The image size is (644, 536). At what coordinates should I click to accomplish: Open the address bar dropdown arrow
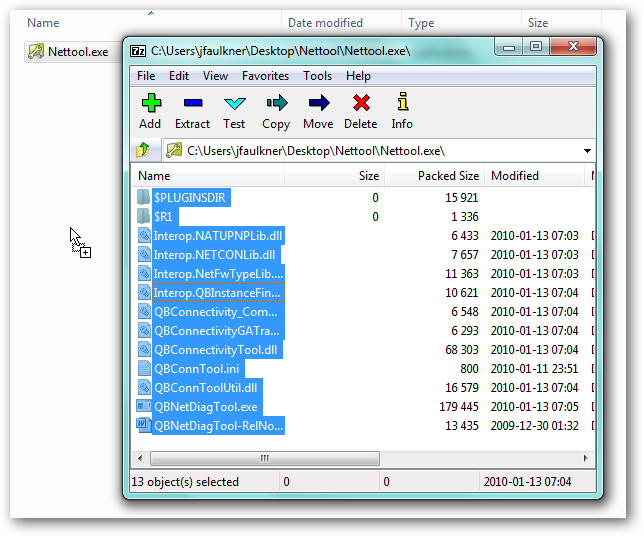(587, 151)
